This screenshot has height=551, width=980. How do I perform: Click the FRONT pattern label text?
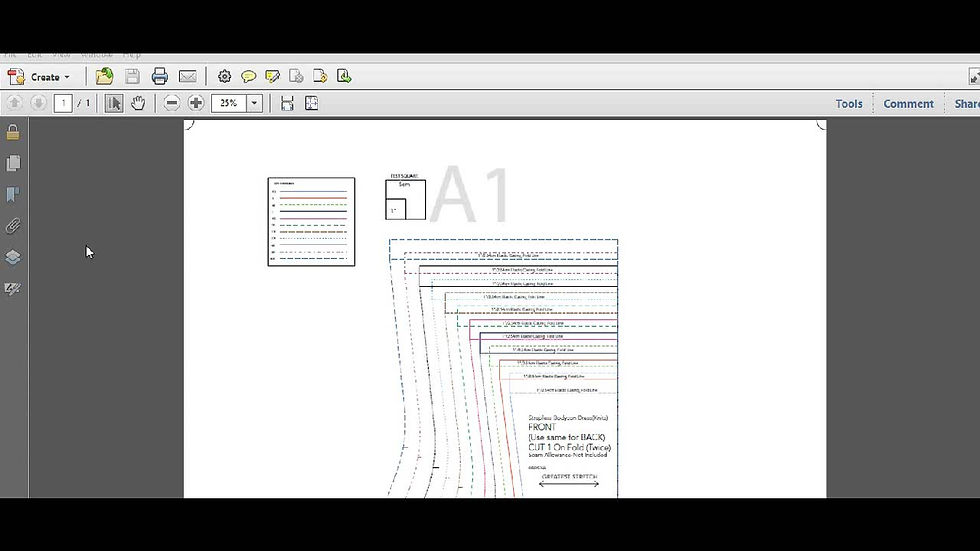pyautogui.click(x=542, y=427)
